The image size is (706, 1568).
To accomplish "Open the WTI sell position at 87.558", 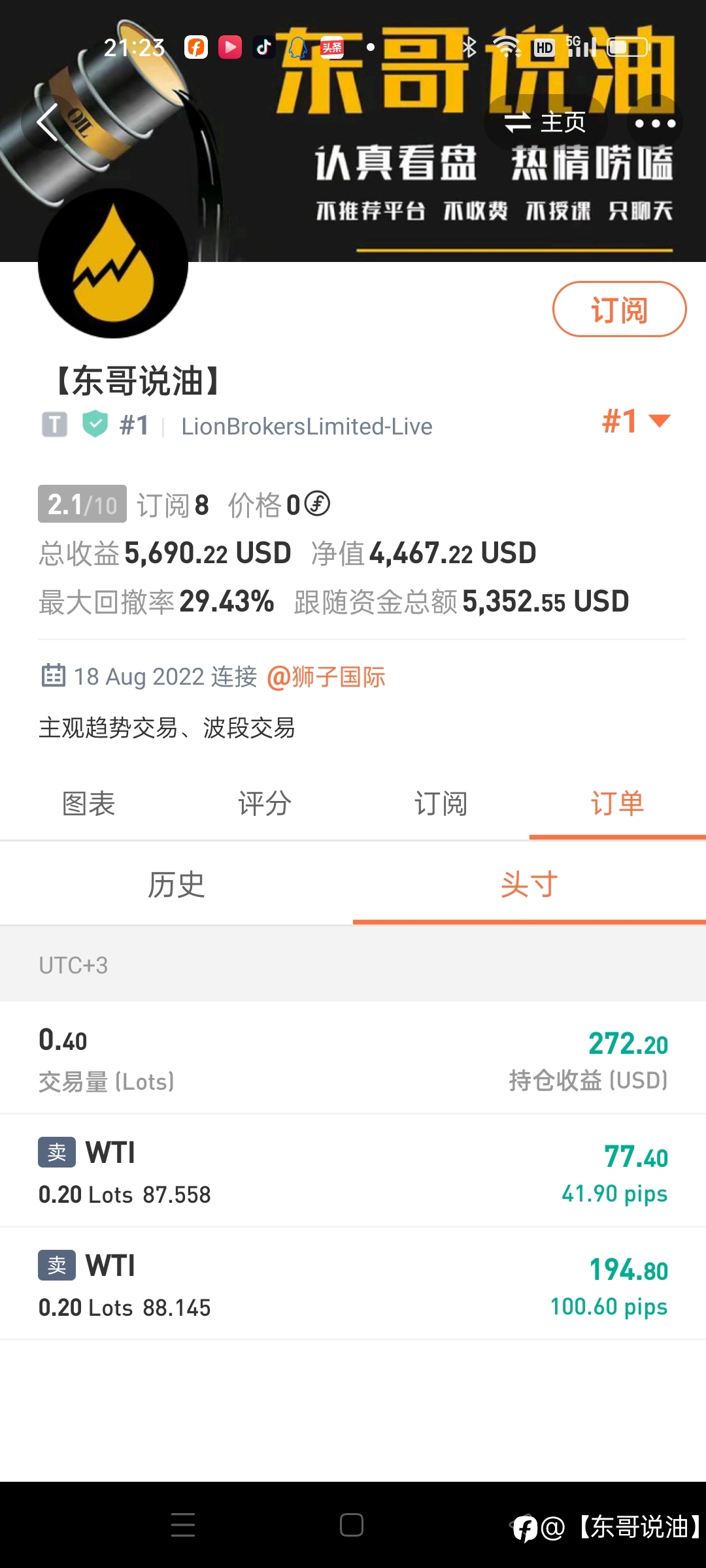I will (353, 1171).
